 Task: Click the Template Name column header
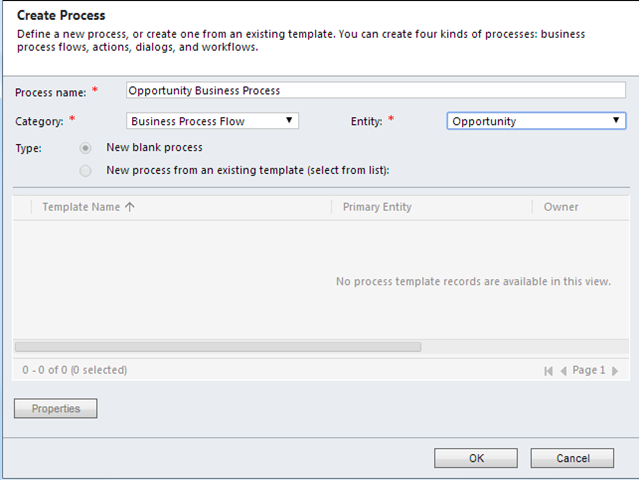81,207
